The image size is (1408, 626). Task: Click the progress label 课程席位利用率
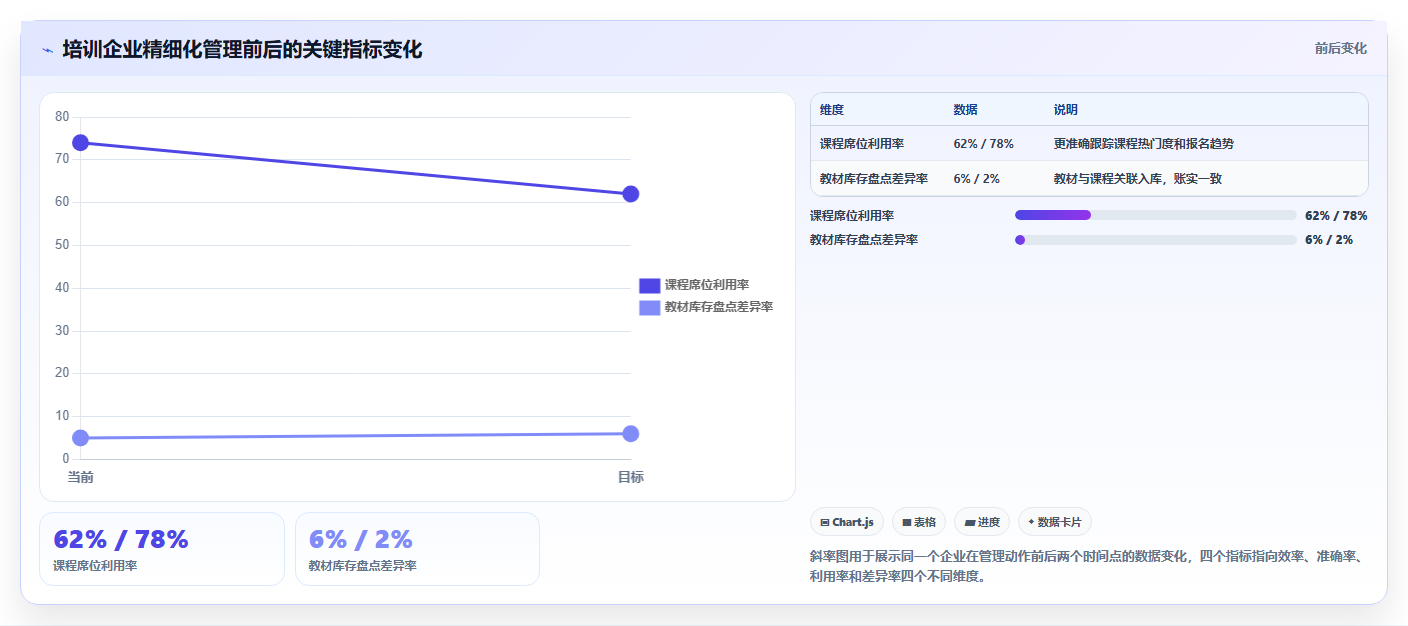click(852, 215)
